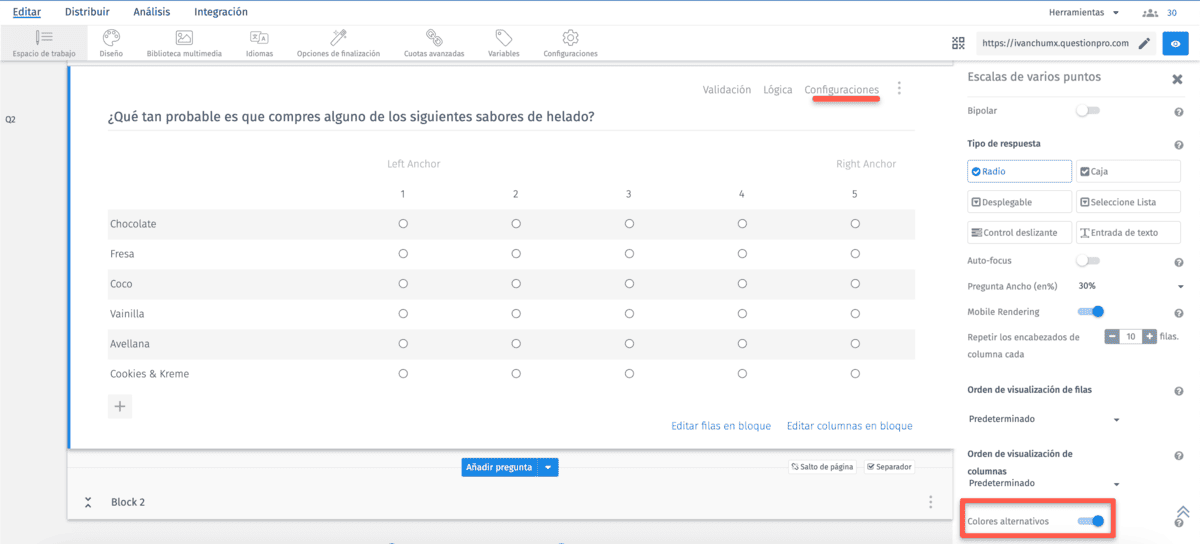Show help for Tipo de respuesta
This screenshot has width=1200, height=544.
pos(1178,145)
